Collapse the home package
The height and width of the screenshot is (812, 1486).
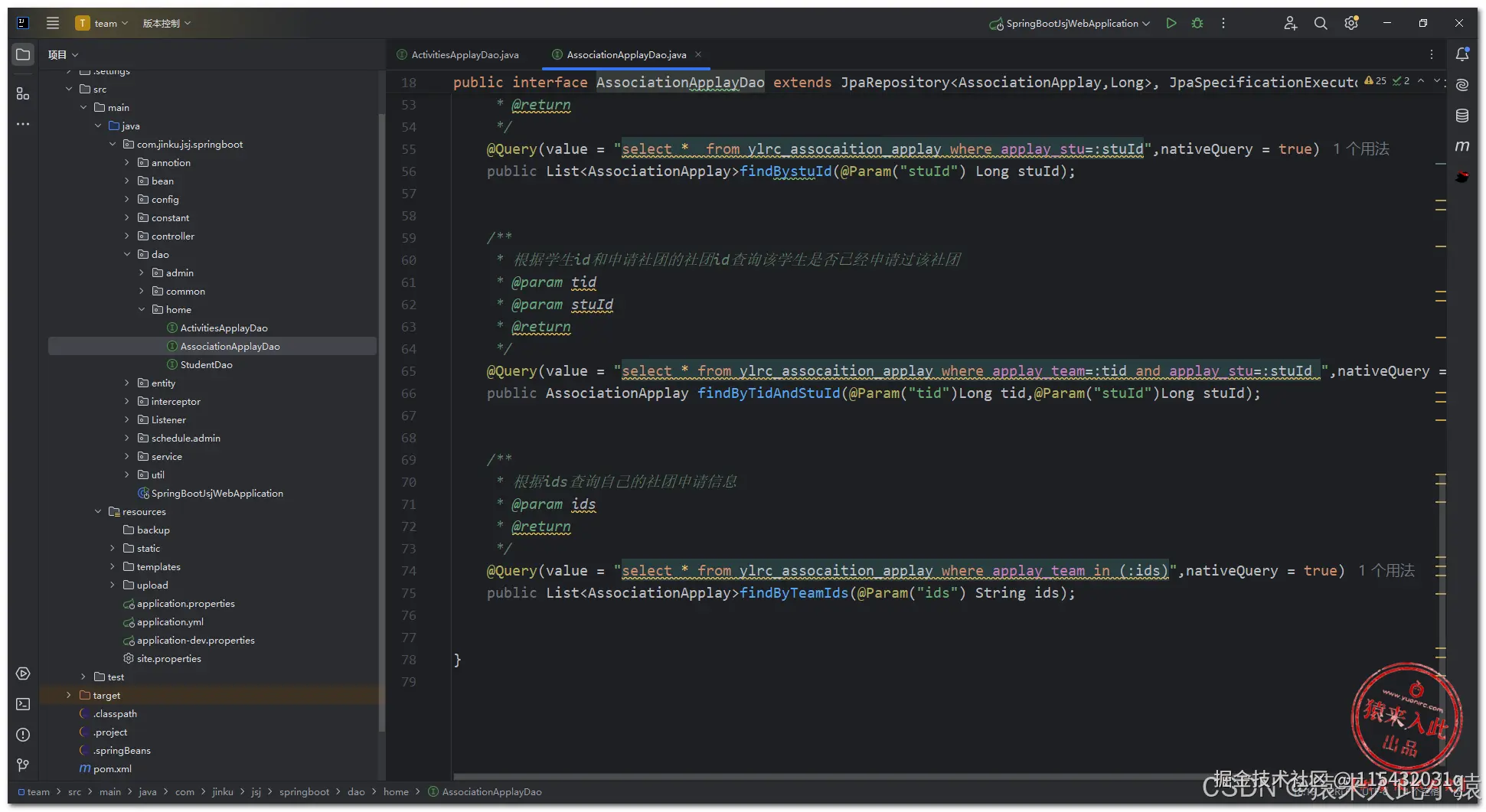click(142, 310)
